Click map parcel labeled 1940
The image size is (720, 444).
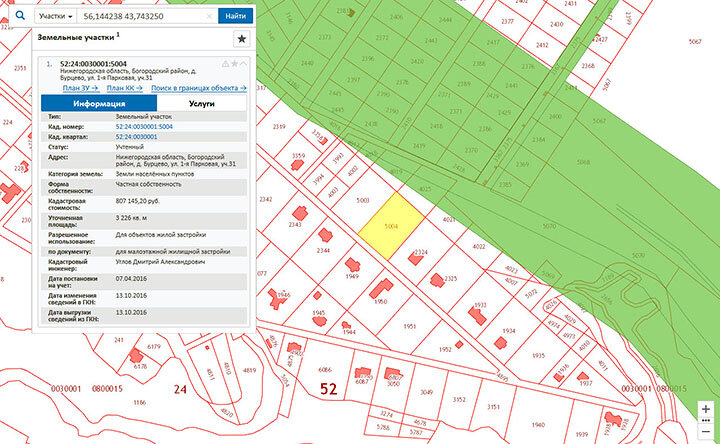pyautogui.click(x=538, y=425)
